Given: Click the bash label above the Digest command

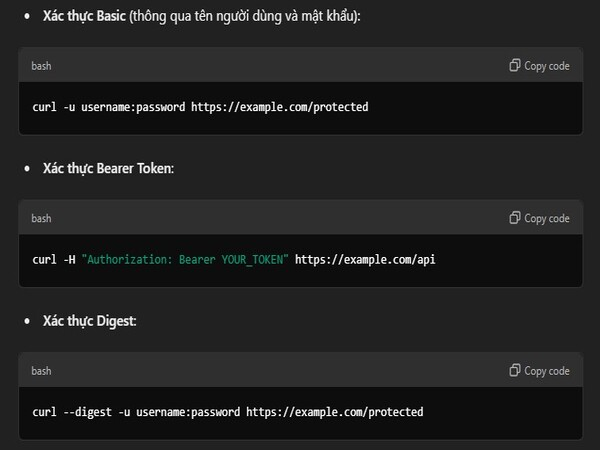Looking at the screenshot, I should coord(41,371).
